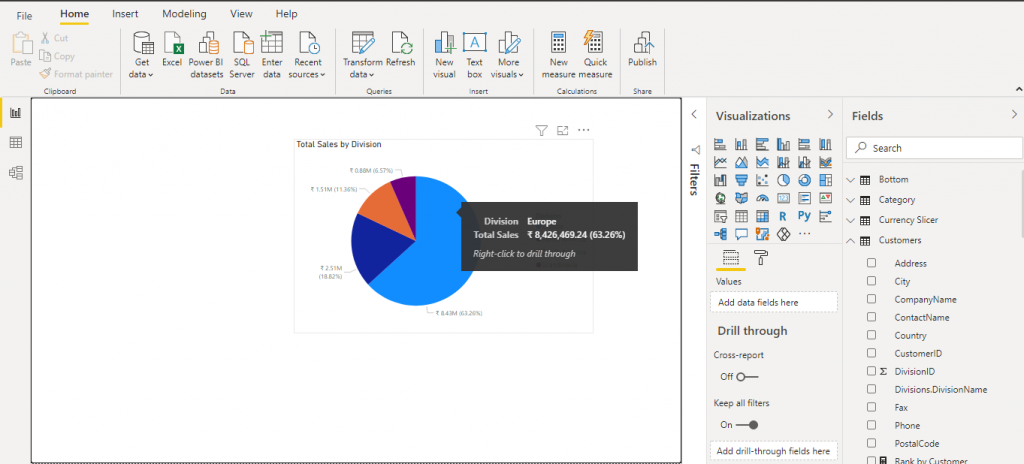Check the ContactName field

click(x=871, y=317)
